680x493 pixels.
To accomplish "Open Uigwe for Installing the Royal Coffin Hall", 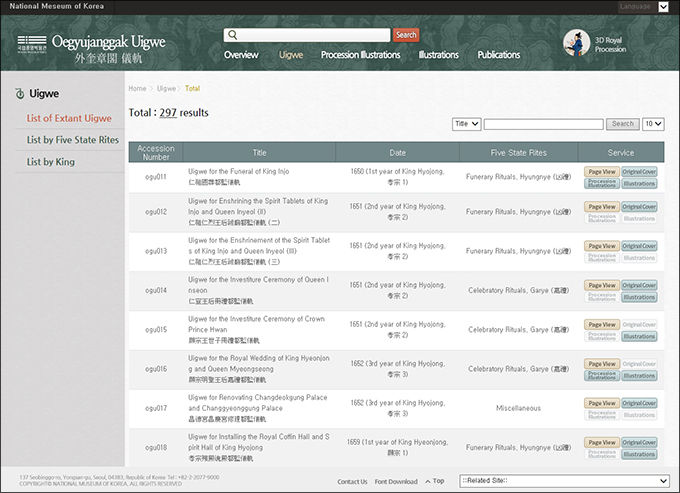I will (x=258, y=442).
